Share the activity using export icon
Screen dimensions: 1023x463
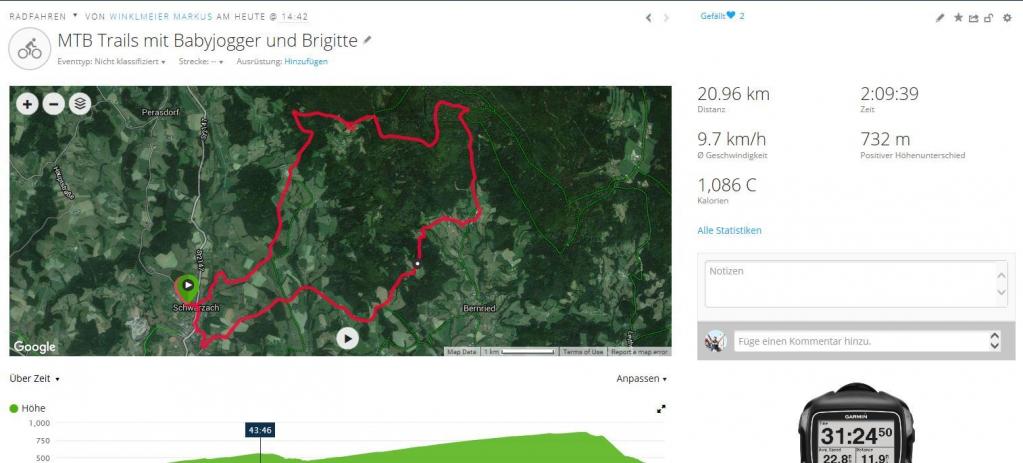click(x=973, y=18)
